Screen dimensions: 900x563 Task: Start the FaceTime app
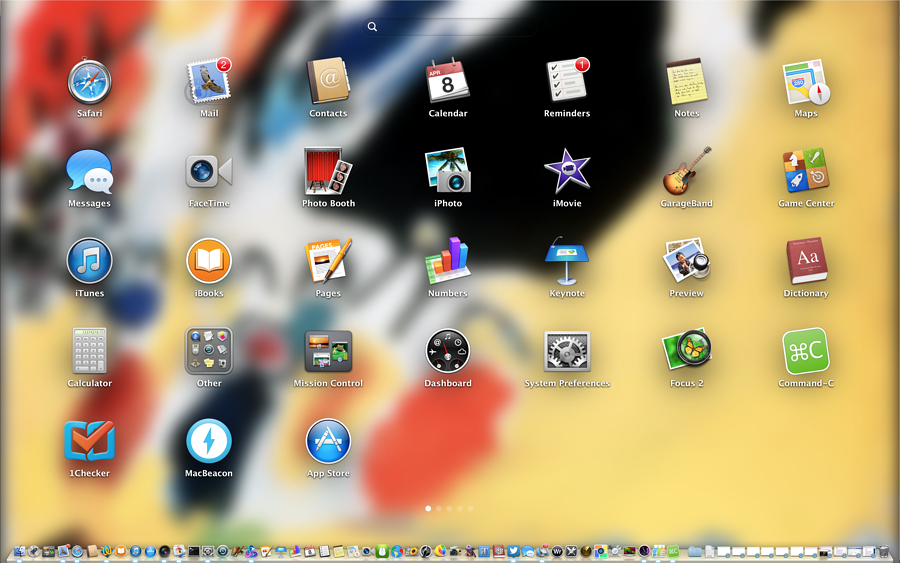click(208, 172)
